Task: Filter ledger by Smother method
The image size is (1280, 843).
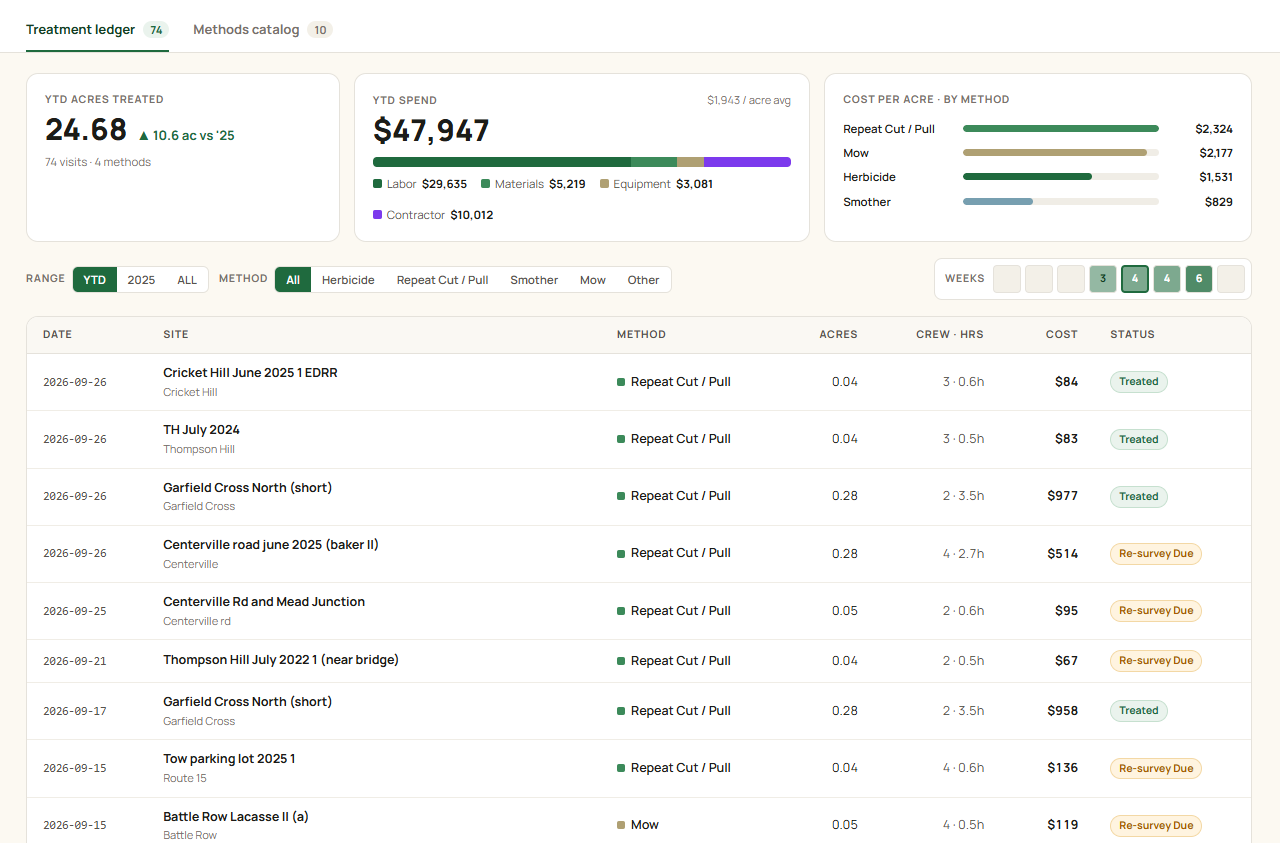Action: coord(534,280)
